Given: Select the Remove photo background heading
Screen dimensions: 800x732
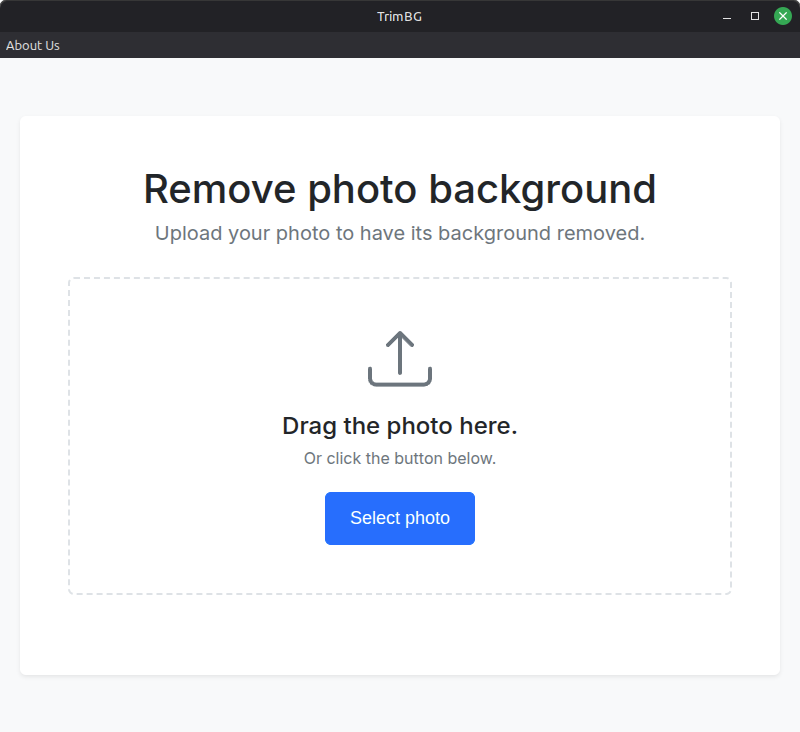Looking at the screenshot, I should pyautogui.click(x=400, y=189).
